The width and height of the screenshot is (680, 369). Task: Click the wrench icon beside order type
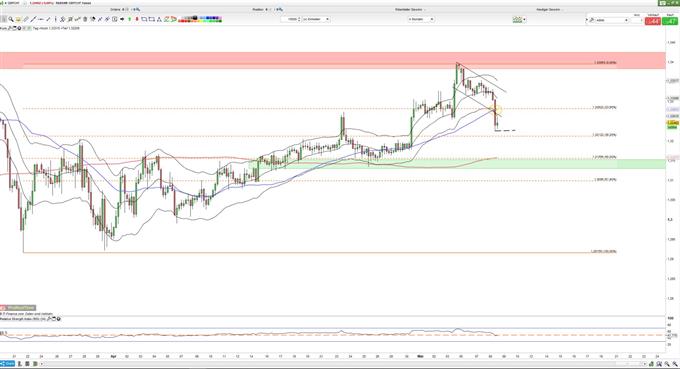point(591,20)
